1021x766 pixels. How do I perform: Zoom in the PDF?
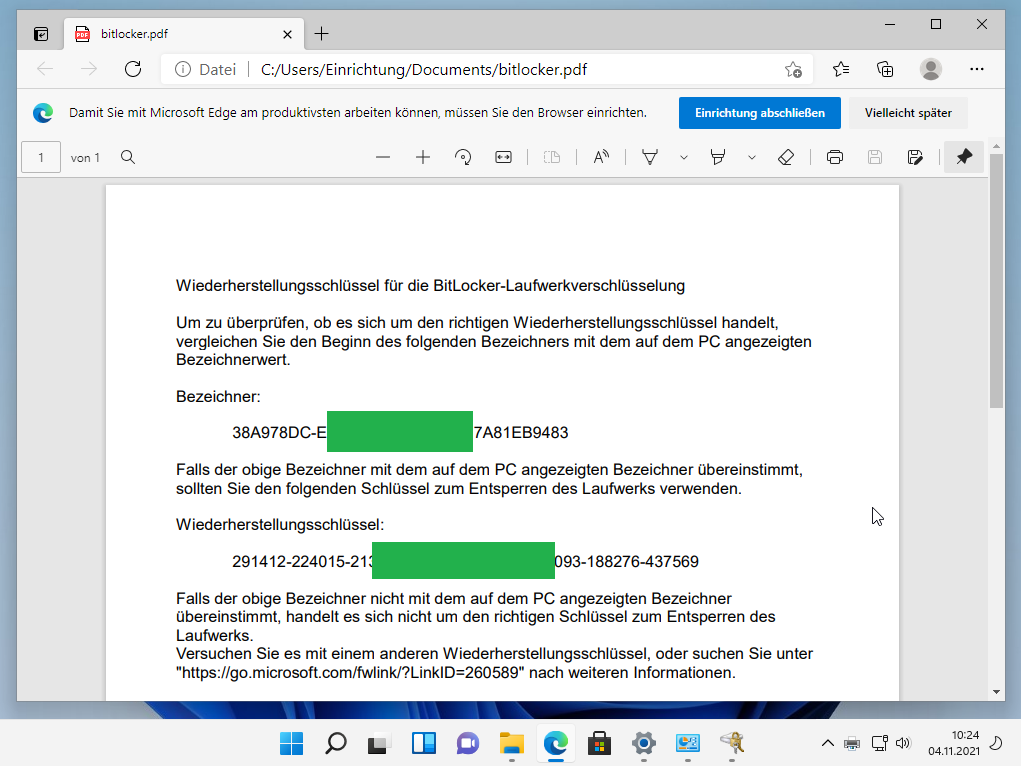pos(423,157)
